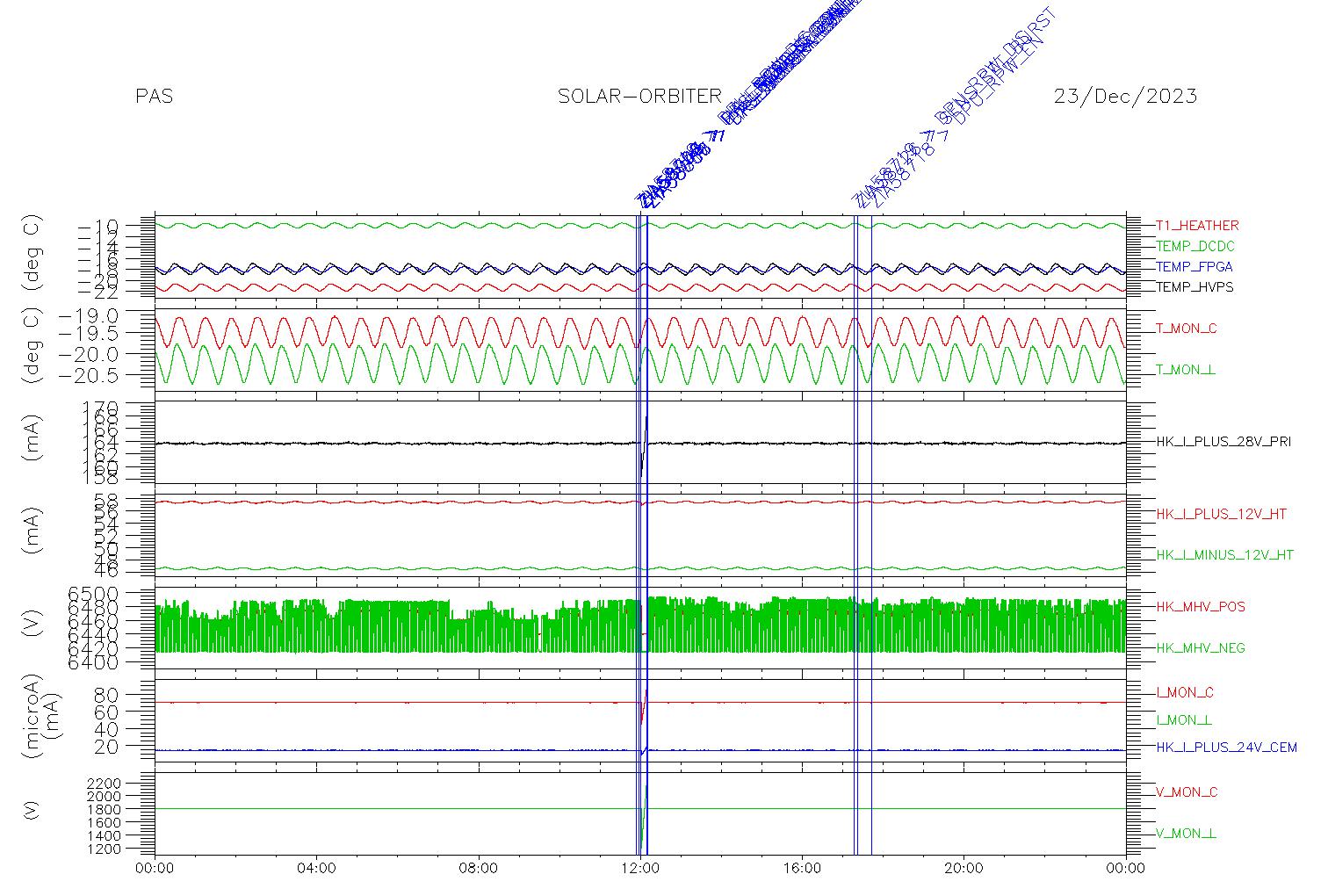Screen dimensions: 1328x896
Task: Click the 12:00 time axis label
Action: coord(640,869)
